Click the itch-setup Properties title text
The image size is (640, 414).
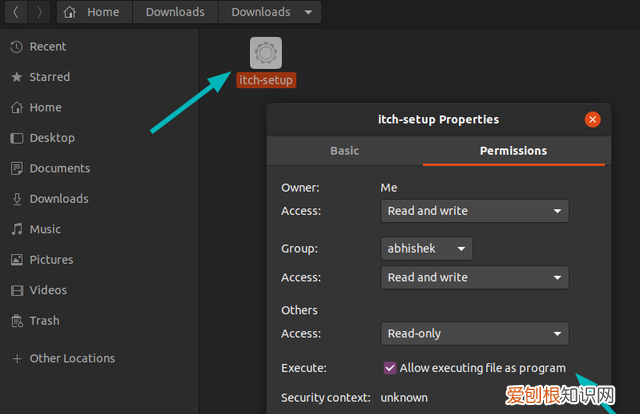[x=438, y=120]
